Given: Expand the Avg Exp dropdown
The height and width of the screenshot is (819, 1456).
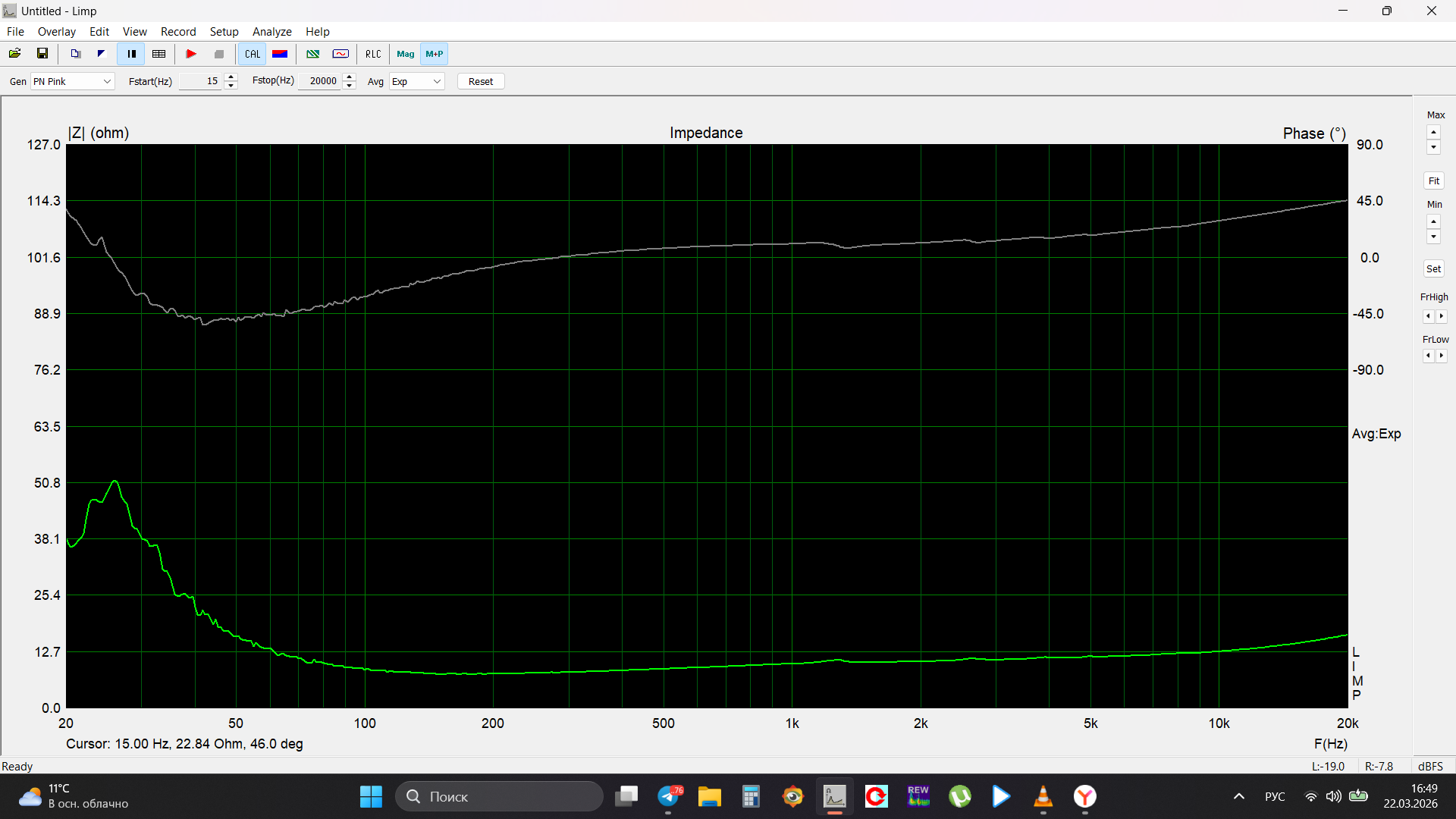Looking at the screenshot, I should [x=416, y=81].
